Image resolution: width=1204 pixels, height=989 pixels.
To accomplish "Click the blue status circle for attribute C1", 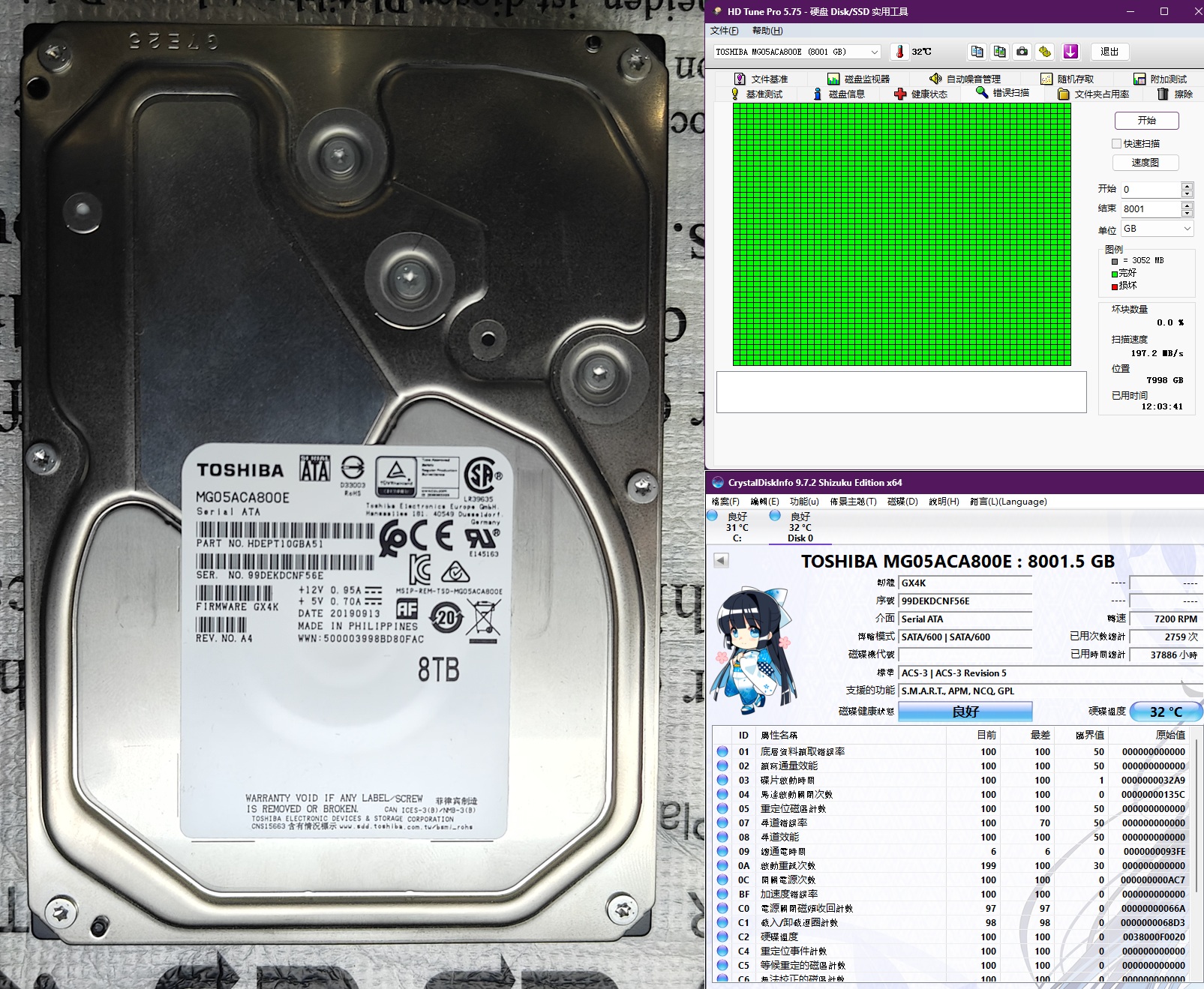I will point(722,922).
